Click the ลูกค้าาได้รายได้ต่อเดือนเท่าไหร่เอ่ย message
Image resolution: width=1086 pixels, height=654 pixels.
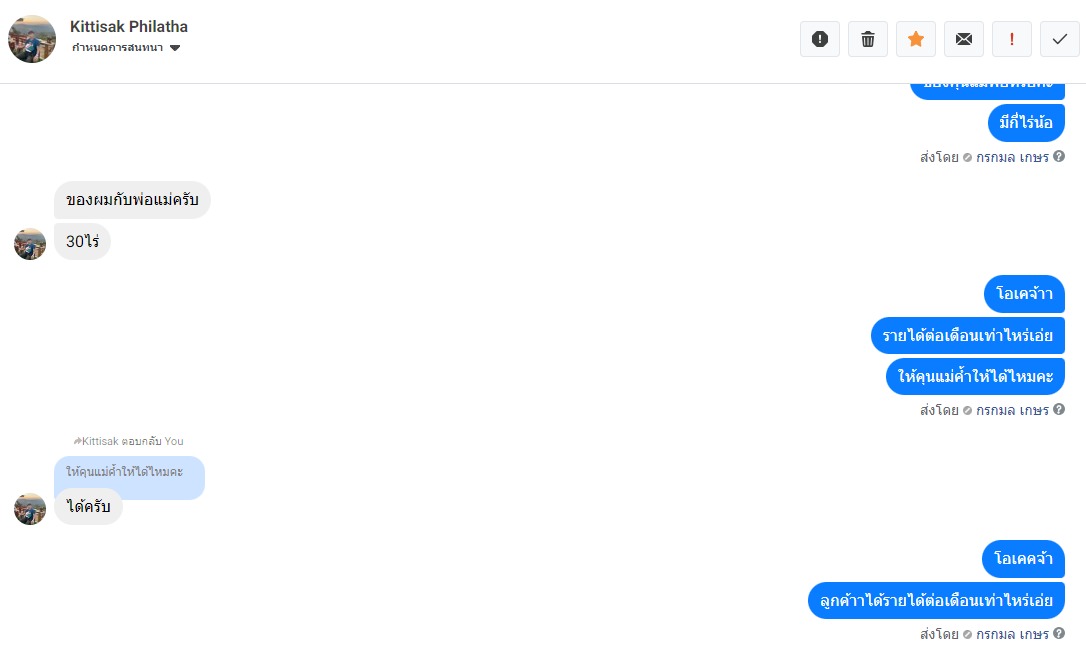tap(936, 600)
